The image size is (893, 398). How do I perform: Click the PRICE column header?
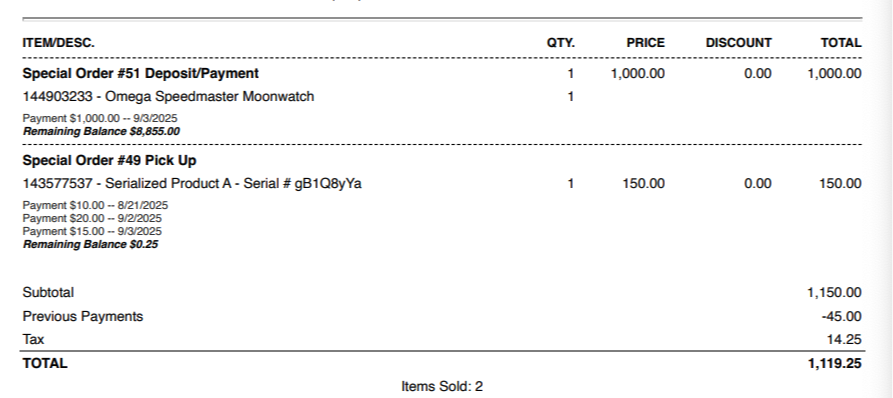(645, 43)
